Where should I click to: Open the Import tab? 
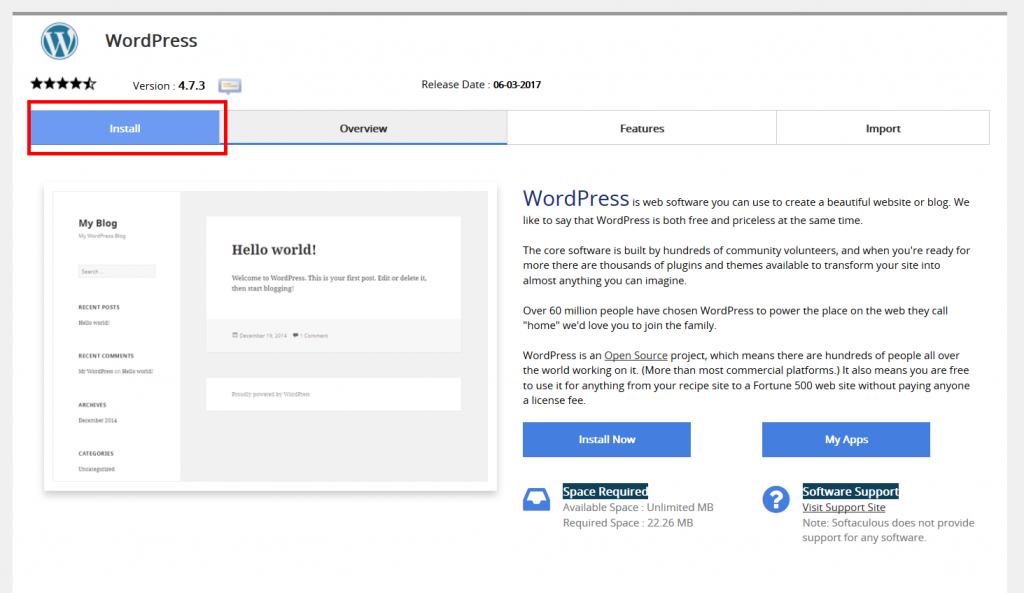tap(883, 128)
